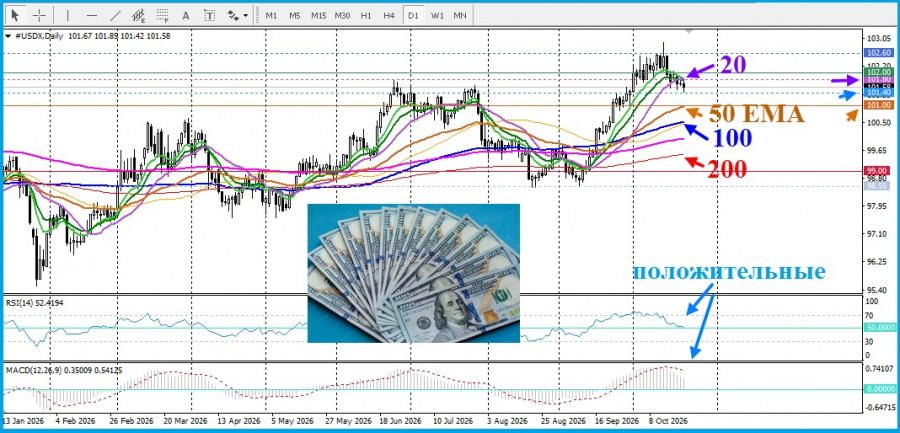
Task: Toggle the active D1 timeframe button
Action: [413, 16]
